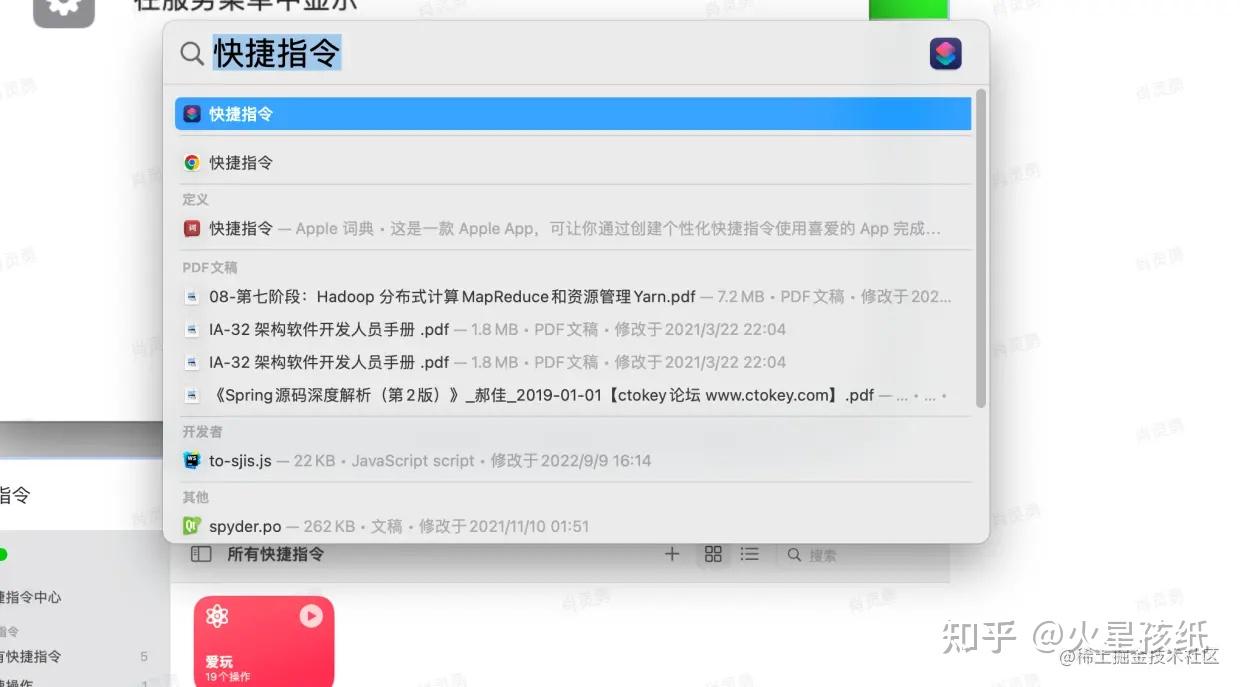Viewport: 1240px width, 687px height.
Task: Click the Spotlight results scrollbar
Action: (x=981, y=248)
